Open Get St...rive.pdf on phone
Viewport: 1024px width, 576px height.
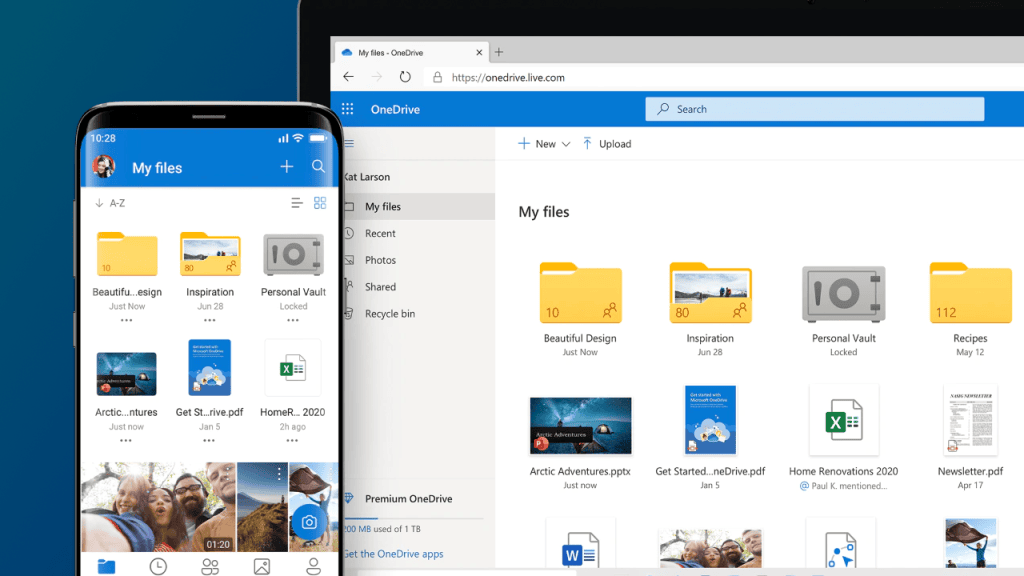210,368
